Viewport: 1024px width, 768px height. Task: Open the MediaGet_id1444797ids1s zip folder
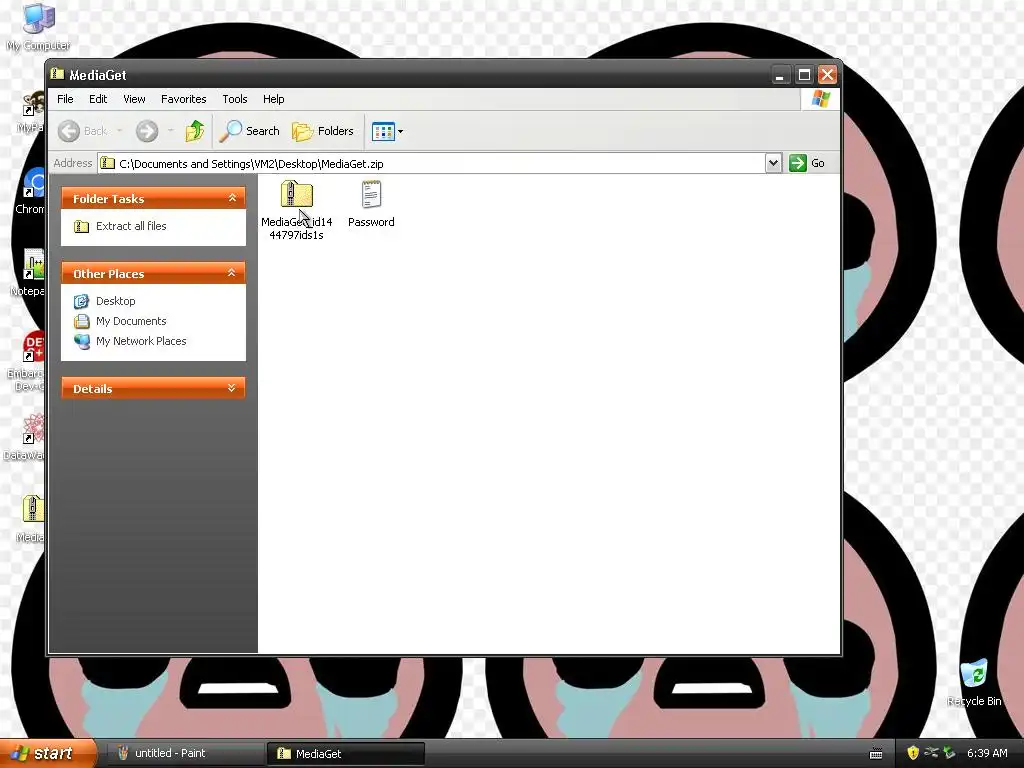tap(296, 210)
